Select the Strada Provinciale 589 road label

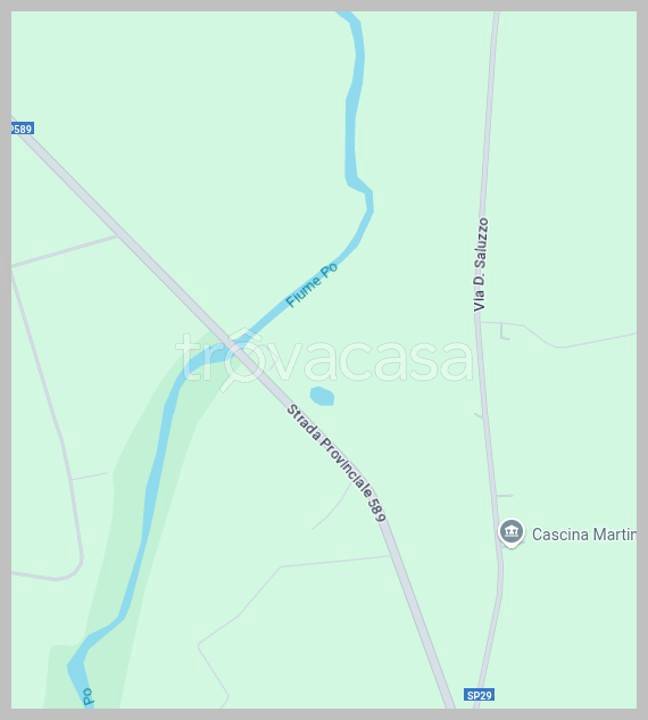coord(336,463)
